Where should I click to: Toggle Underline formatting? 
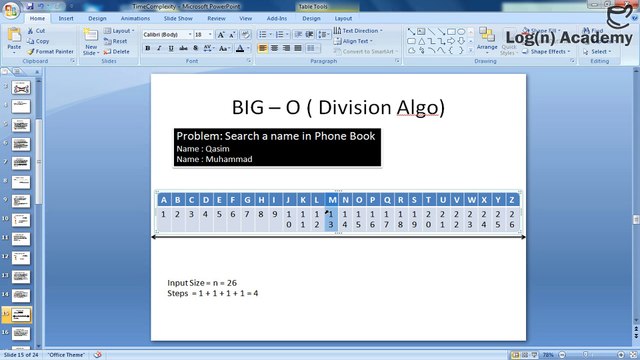(171, 48)
